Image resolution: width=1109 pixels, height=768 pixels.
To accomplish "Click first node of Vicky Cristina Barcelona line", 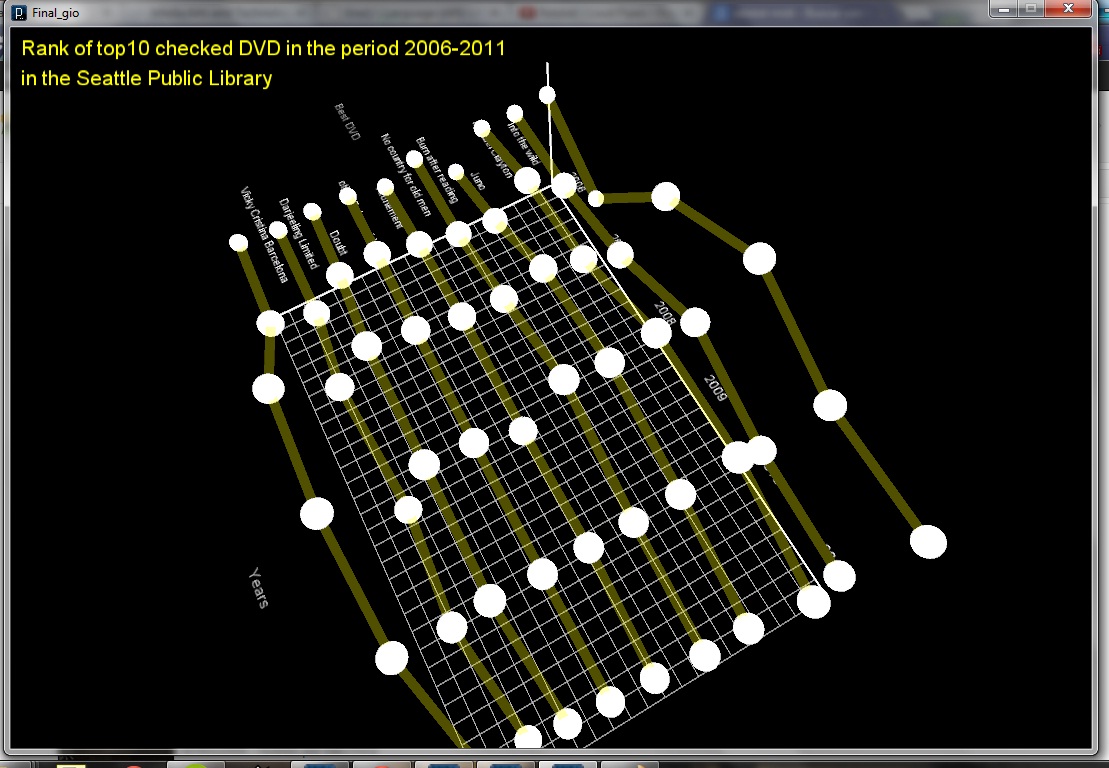I will tap(238, 242).
